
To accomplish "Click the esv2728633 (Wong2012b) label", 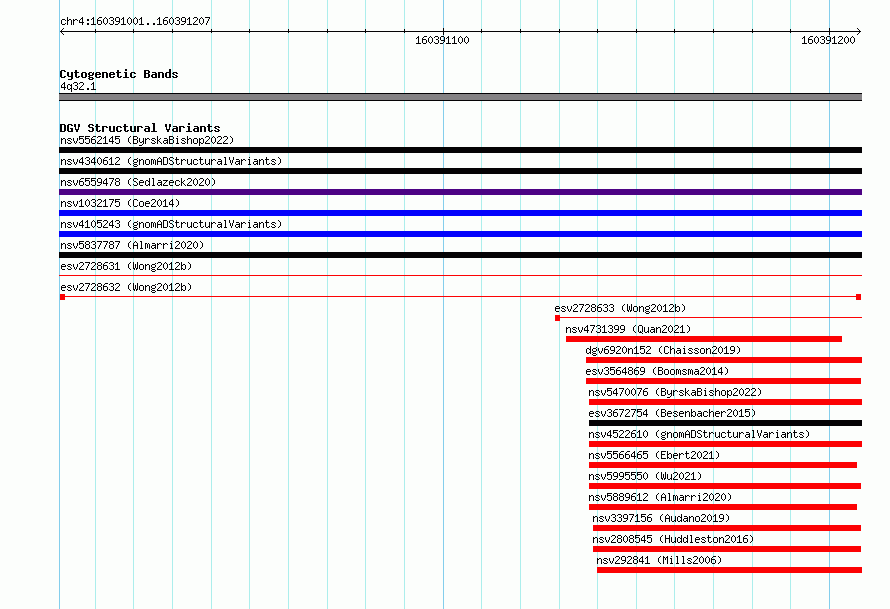I will 620,308.
